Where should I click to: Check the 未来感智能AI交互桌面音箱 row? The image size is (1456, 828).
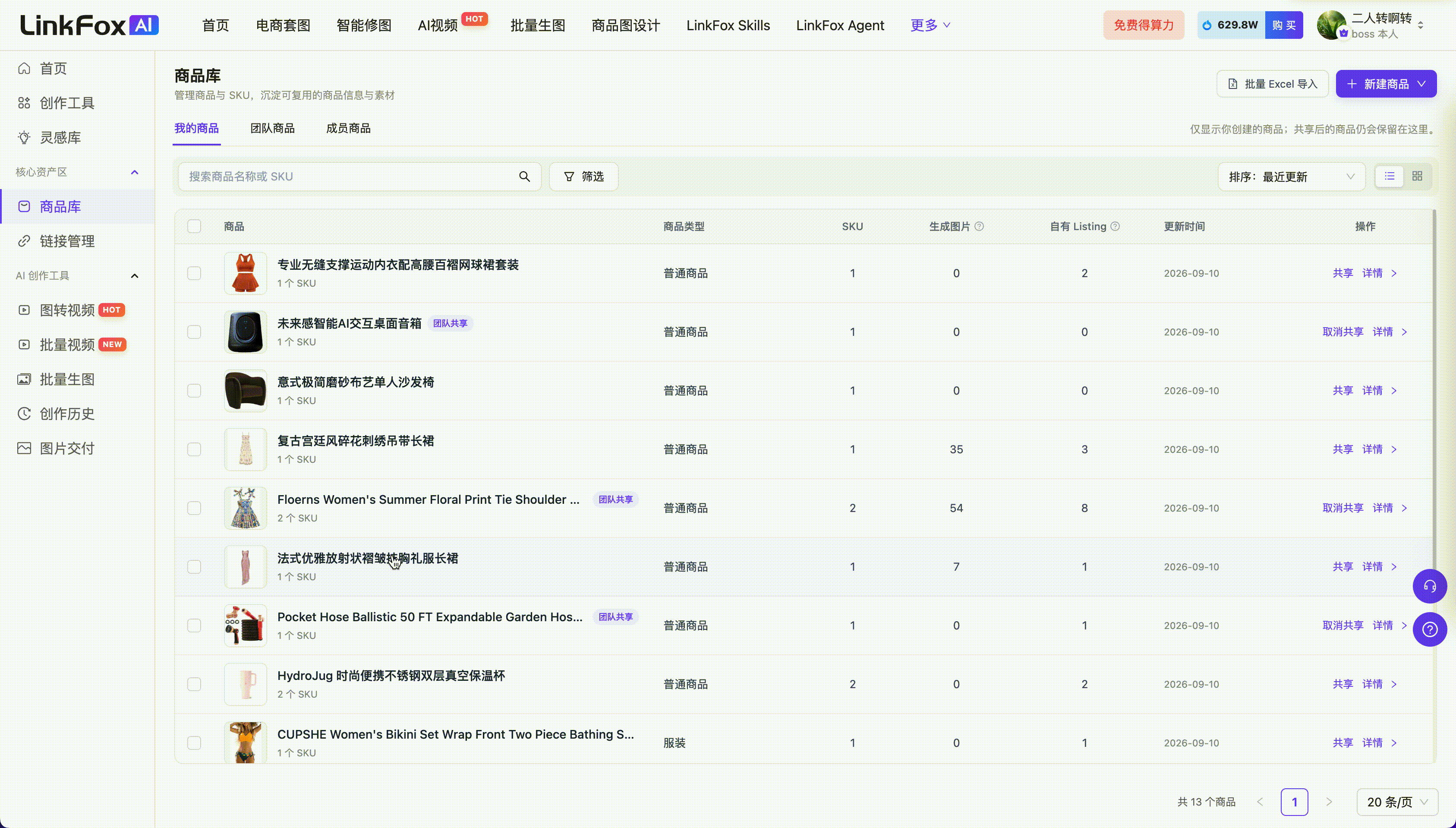coord(194,332)
